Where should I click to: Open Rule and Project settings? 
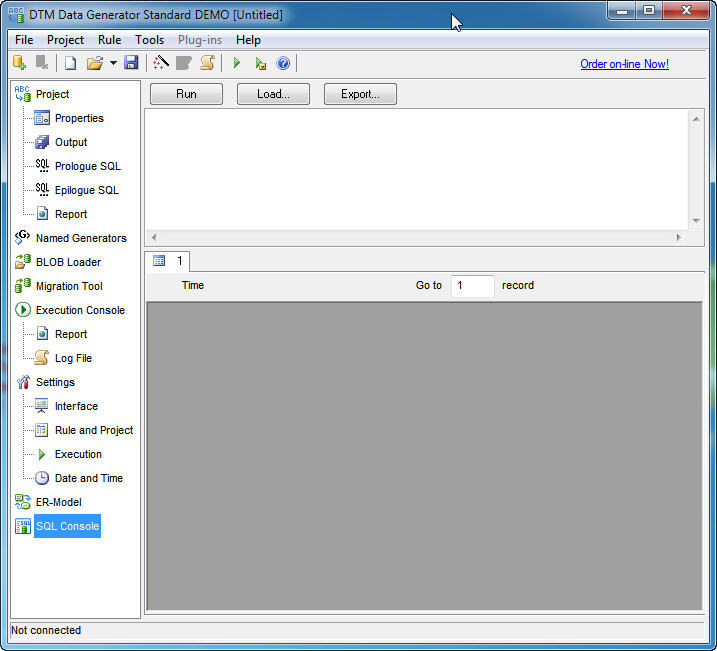[94, 430]
